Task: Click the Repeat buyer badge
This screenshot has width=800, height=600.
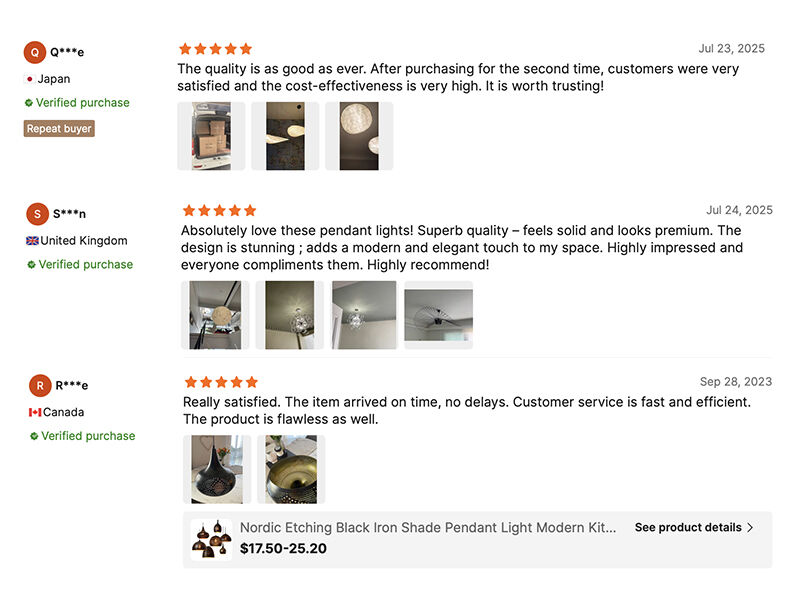Action: click(x=59, y=128)
